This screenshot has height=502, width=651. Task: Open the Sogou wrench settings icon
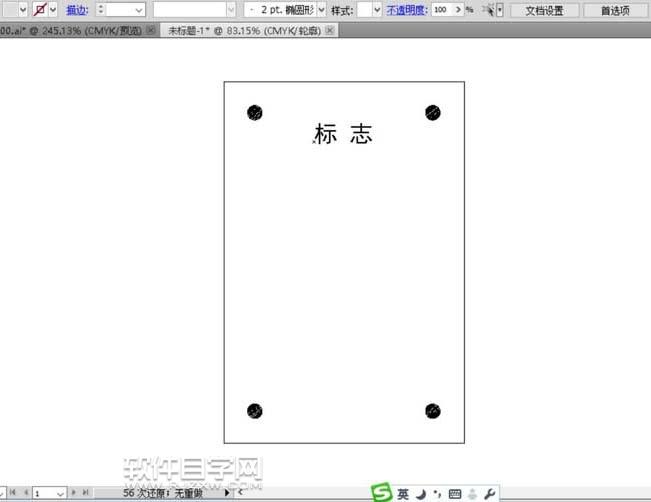pos(489,494)
